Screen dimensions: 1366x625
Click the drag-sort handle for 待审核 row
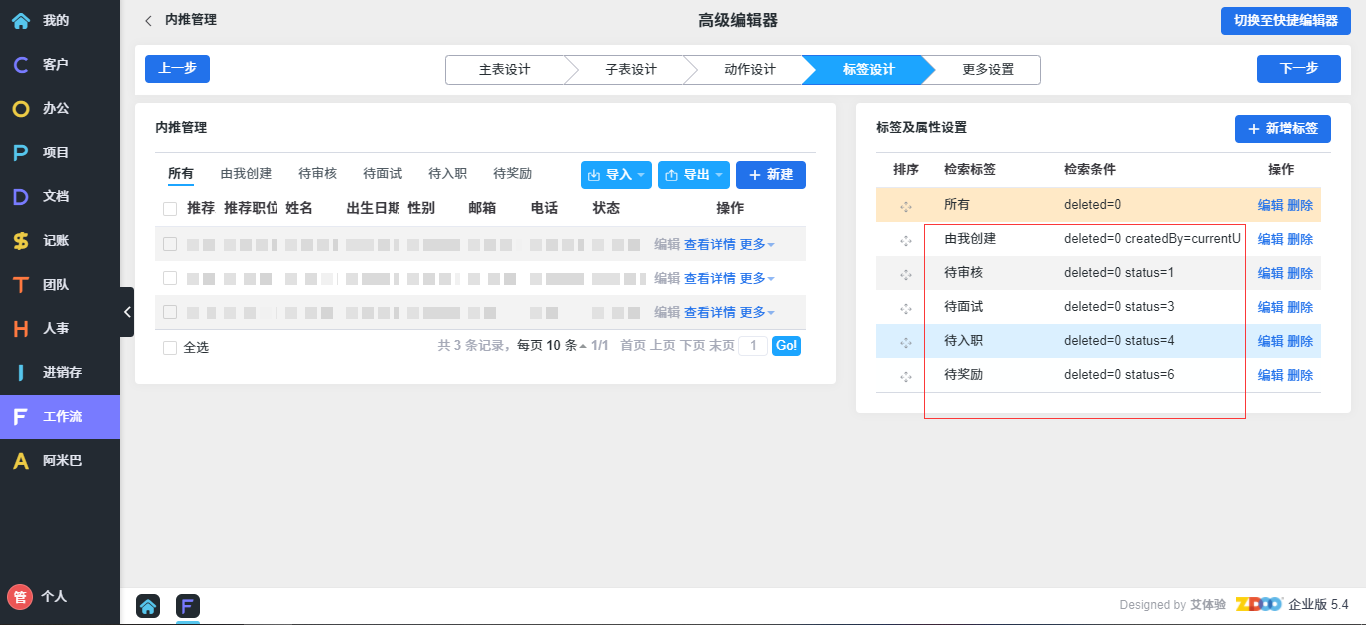coord(906,274)
